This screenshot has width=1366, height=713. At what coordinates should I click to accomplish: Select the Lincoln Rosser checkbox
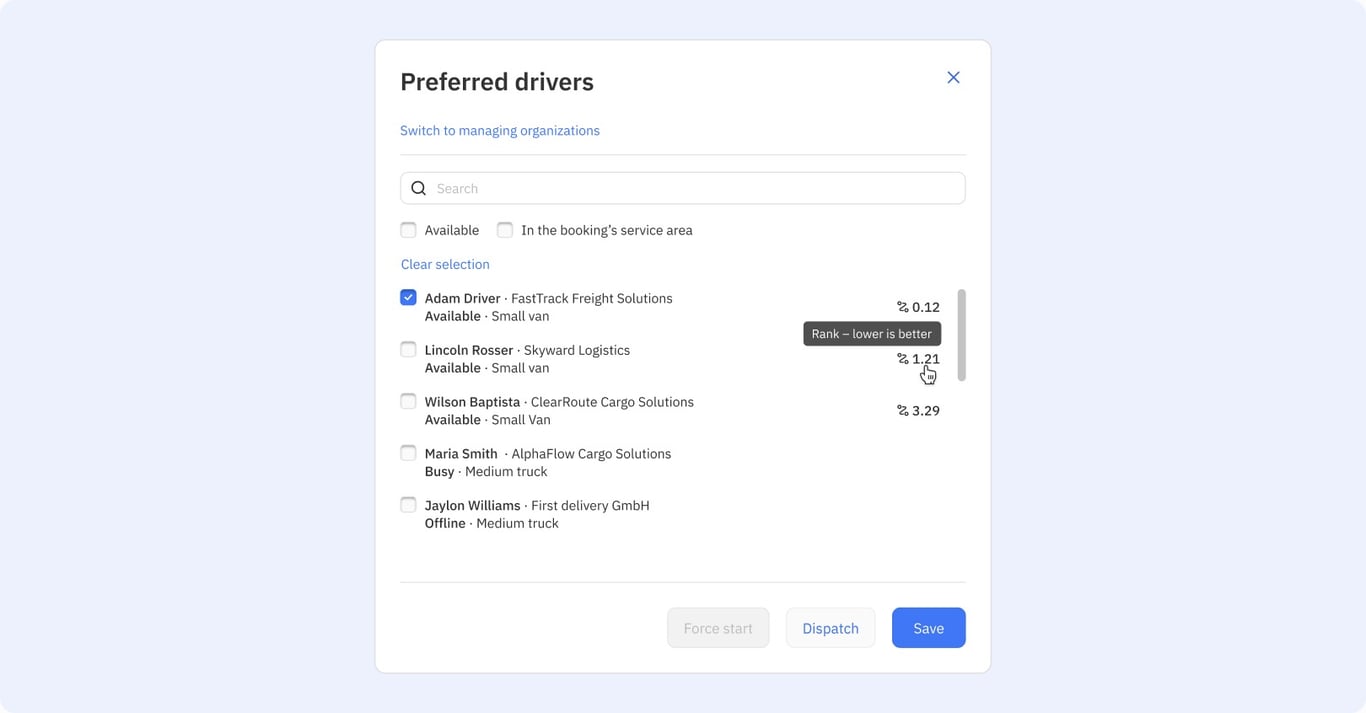408,349
